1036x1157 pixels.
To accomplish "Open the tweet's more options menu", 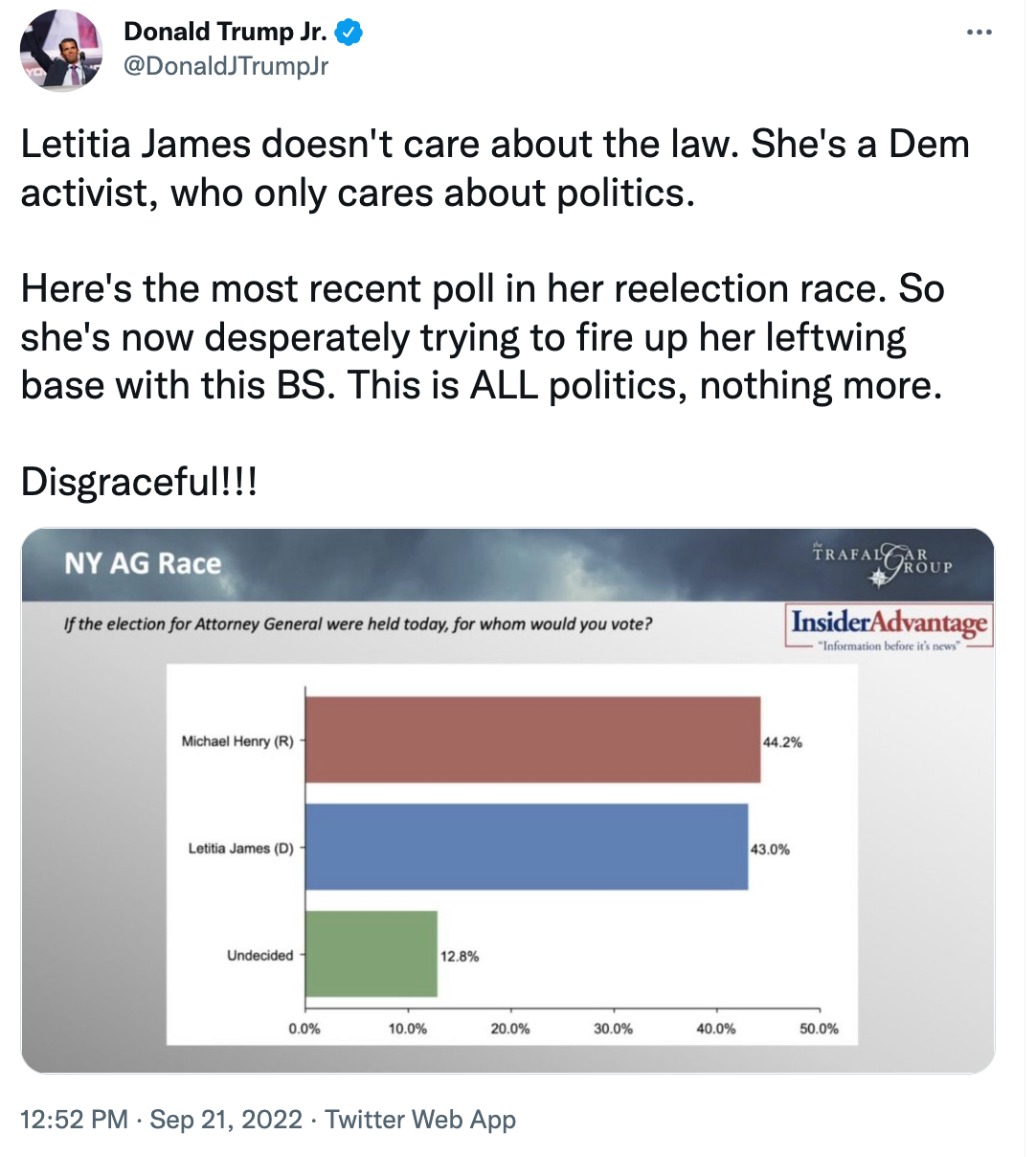I will (x=979, y=33).
